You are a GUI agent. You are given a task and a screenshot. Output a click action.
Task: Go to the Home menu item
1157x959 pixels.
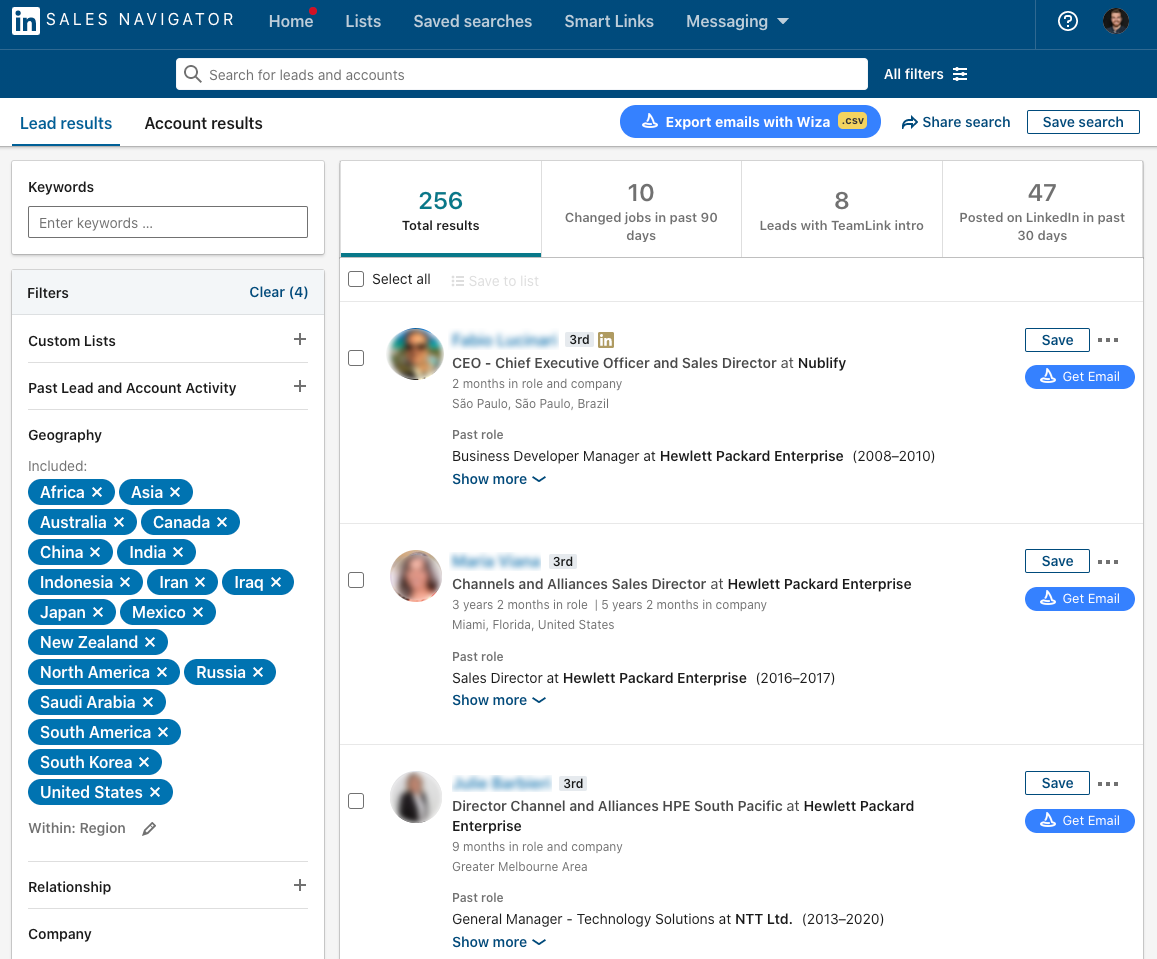coord(291,21)
